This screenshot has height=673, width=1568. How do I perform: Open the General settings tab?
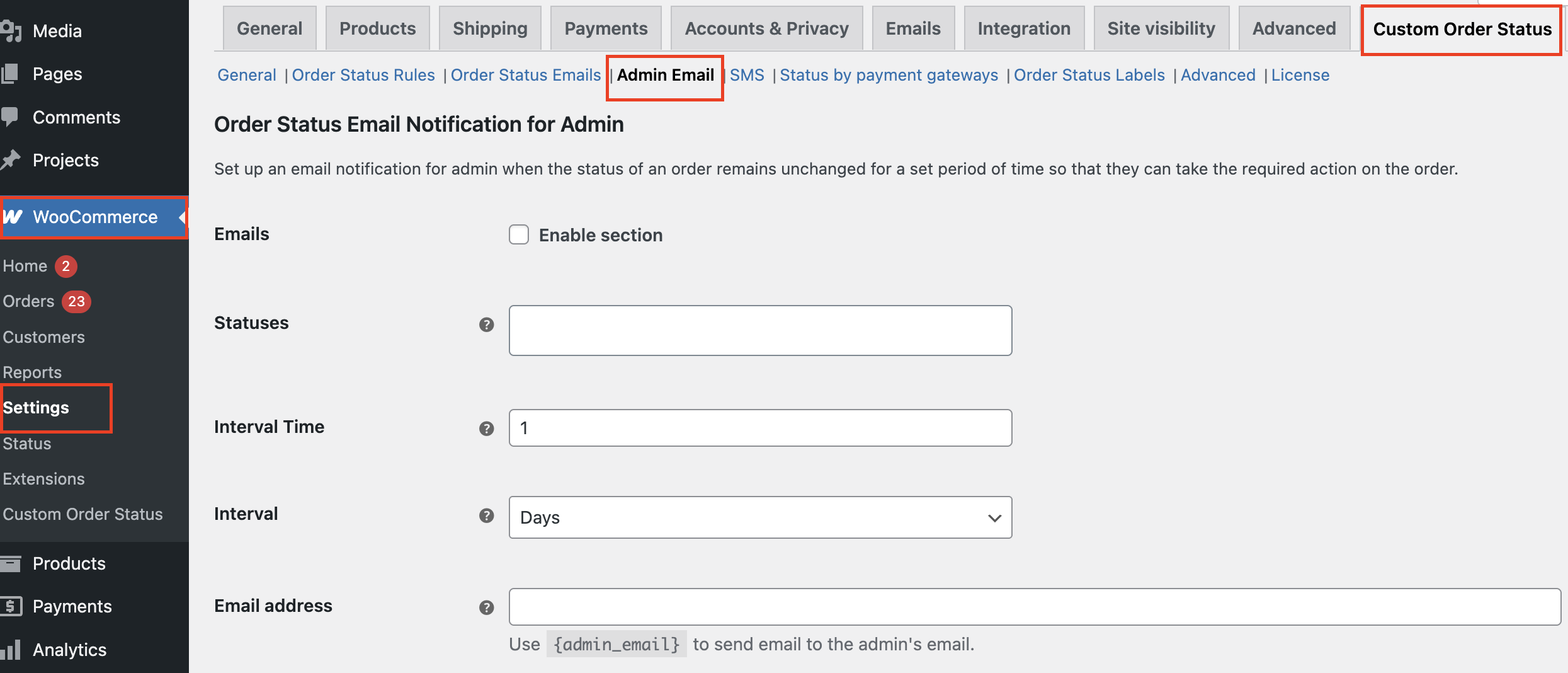270,28
